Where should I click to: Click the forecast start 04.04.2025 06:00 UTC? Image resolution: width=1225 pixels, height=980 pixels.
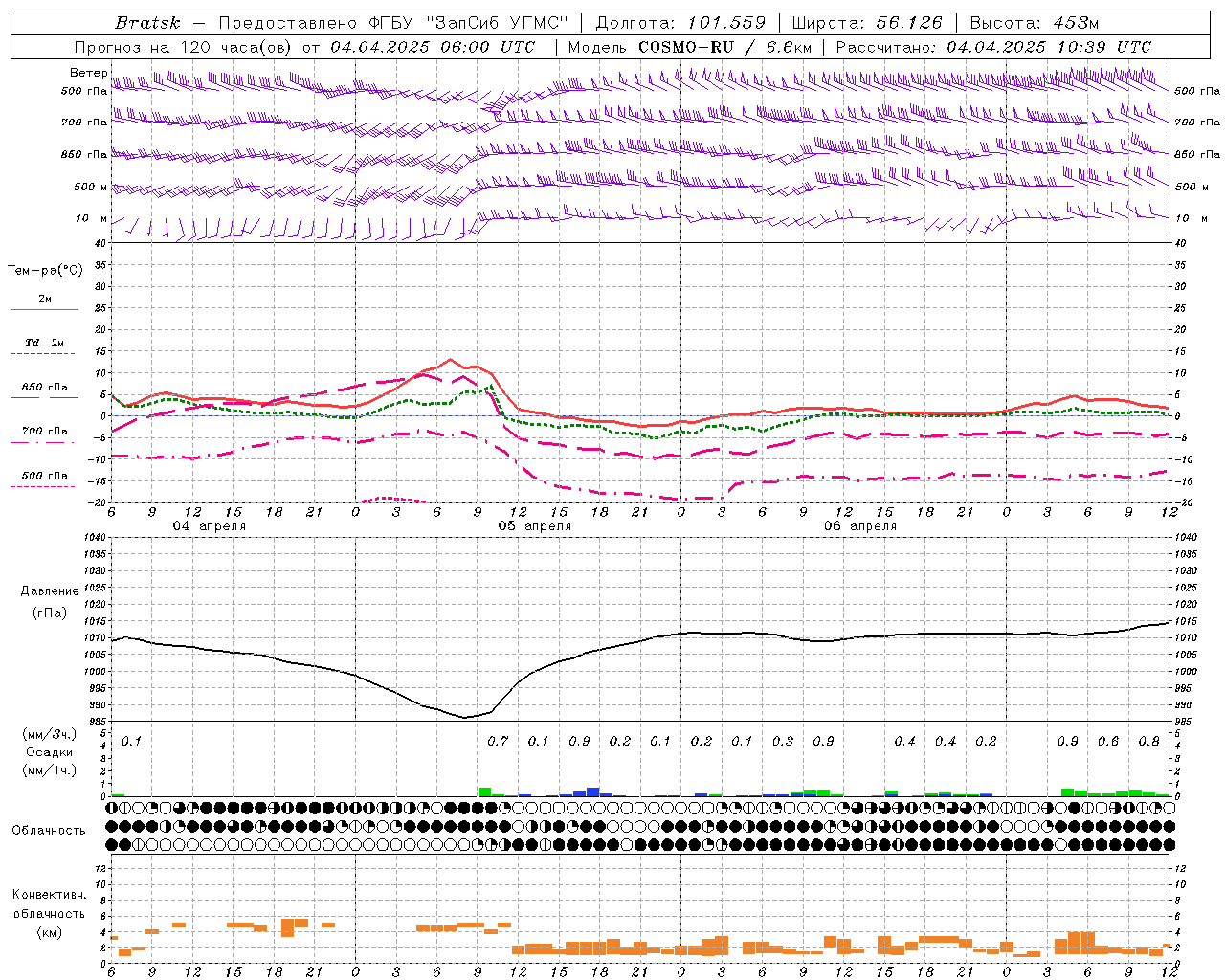coord(433,47)
